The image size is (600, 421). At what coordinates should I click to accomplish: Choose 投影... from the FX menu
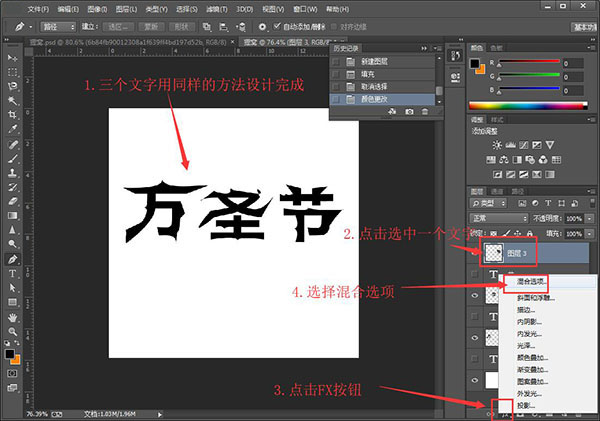[x=548, y=406]
